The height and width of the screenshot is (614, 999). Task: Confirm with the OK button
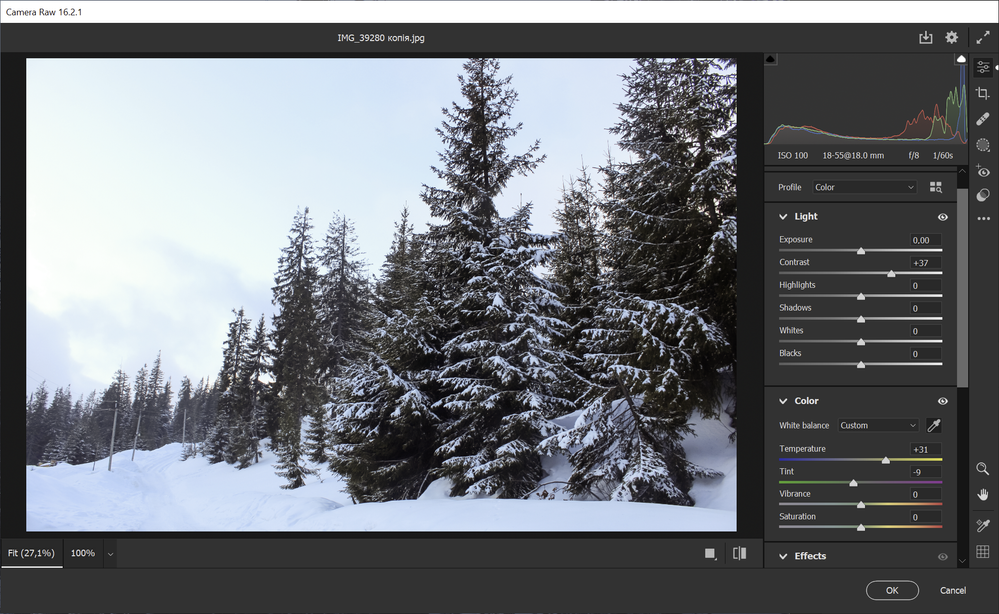(x=892, y=590)
